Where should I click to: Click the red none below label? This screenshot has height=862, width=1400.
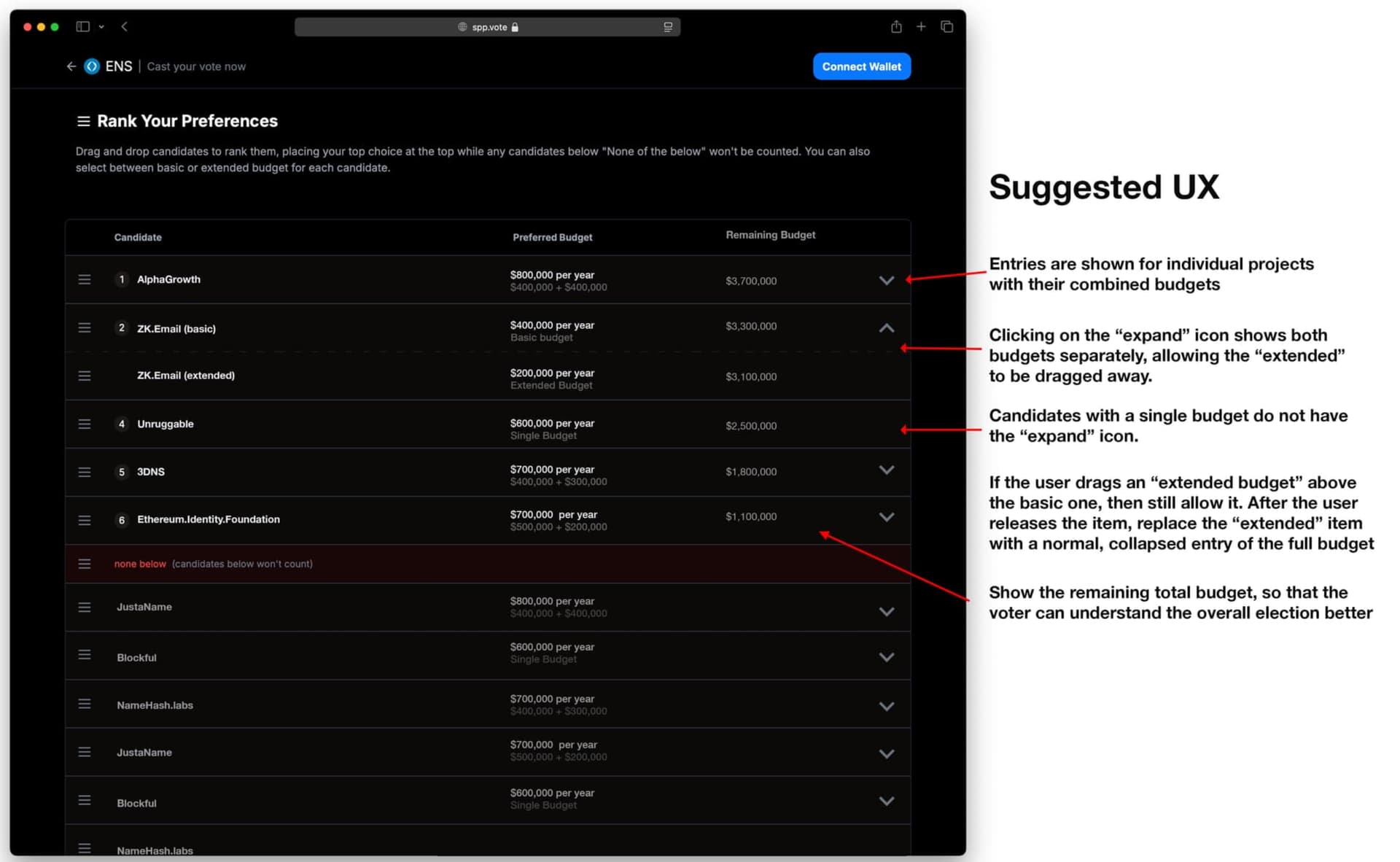click(140, 564)
